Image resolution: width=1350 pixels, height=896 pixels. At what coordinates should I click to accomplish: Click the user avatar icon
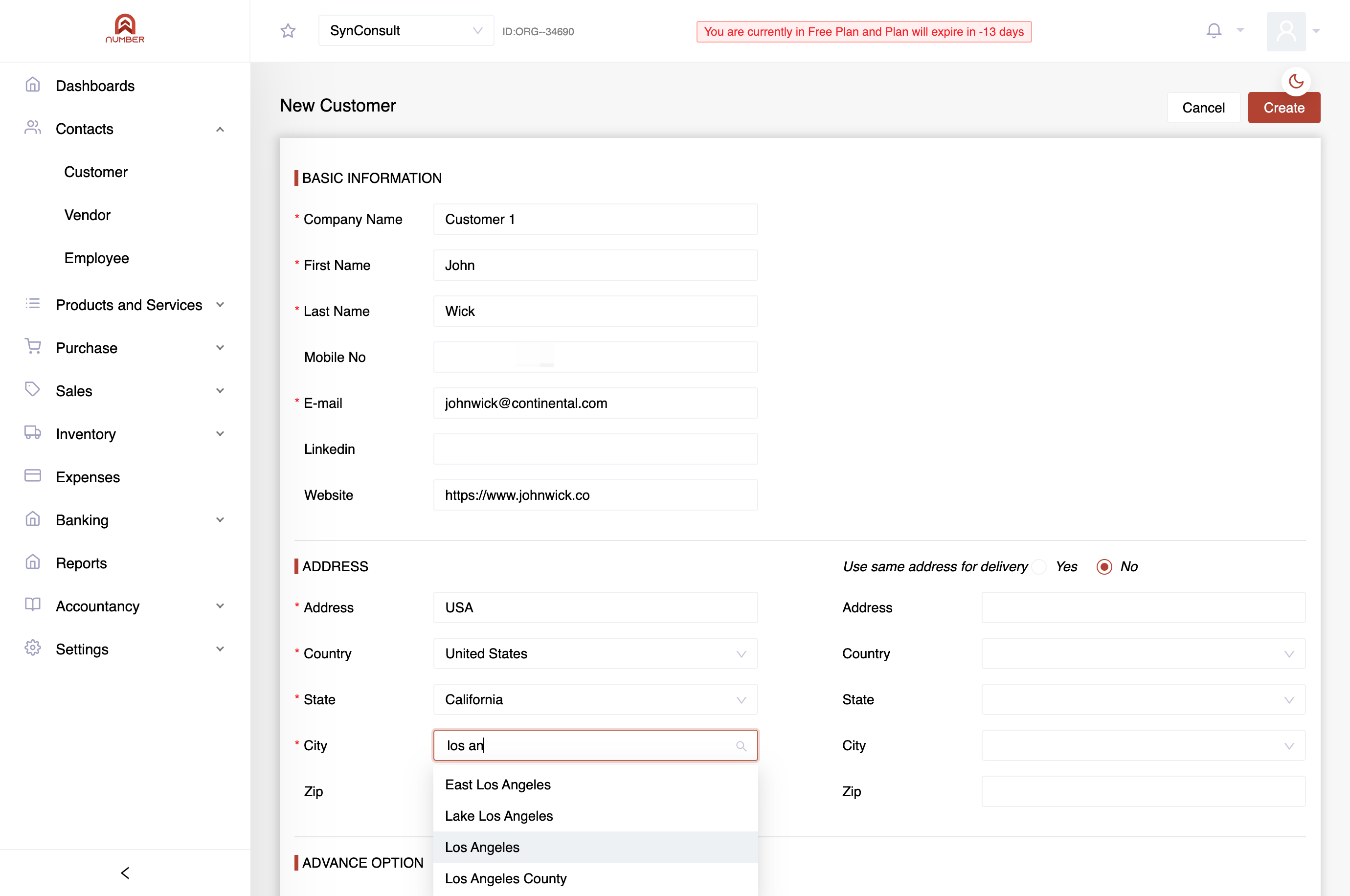click(x=1286, y=31)
